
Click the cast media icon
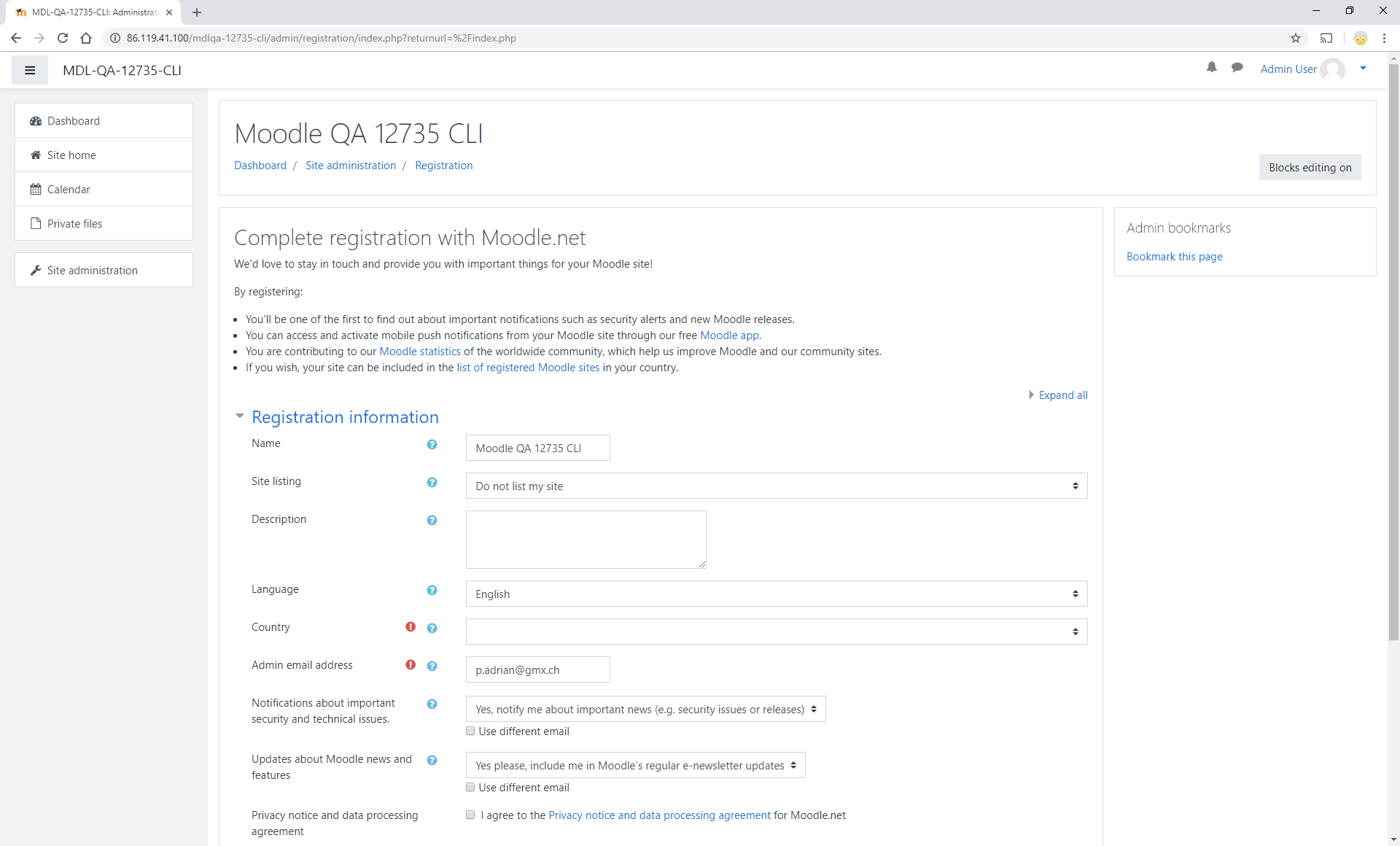coord(1326,38)
